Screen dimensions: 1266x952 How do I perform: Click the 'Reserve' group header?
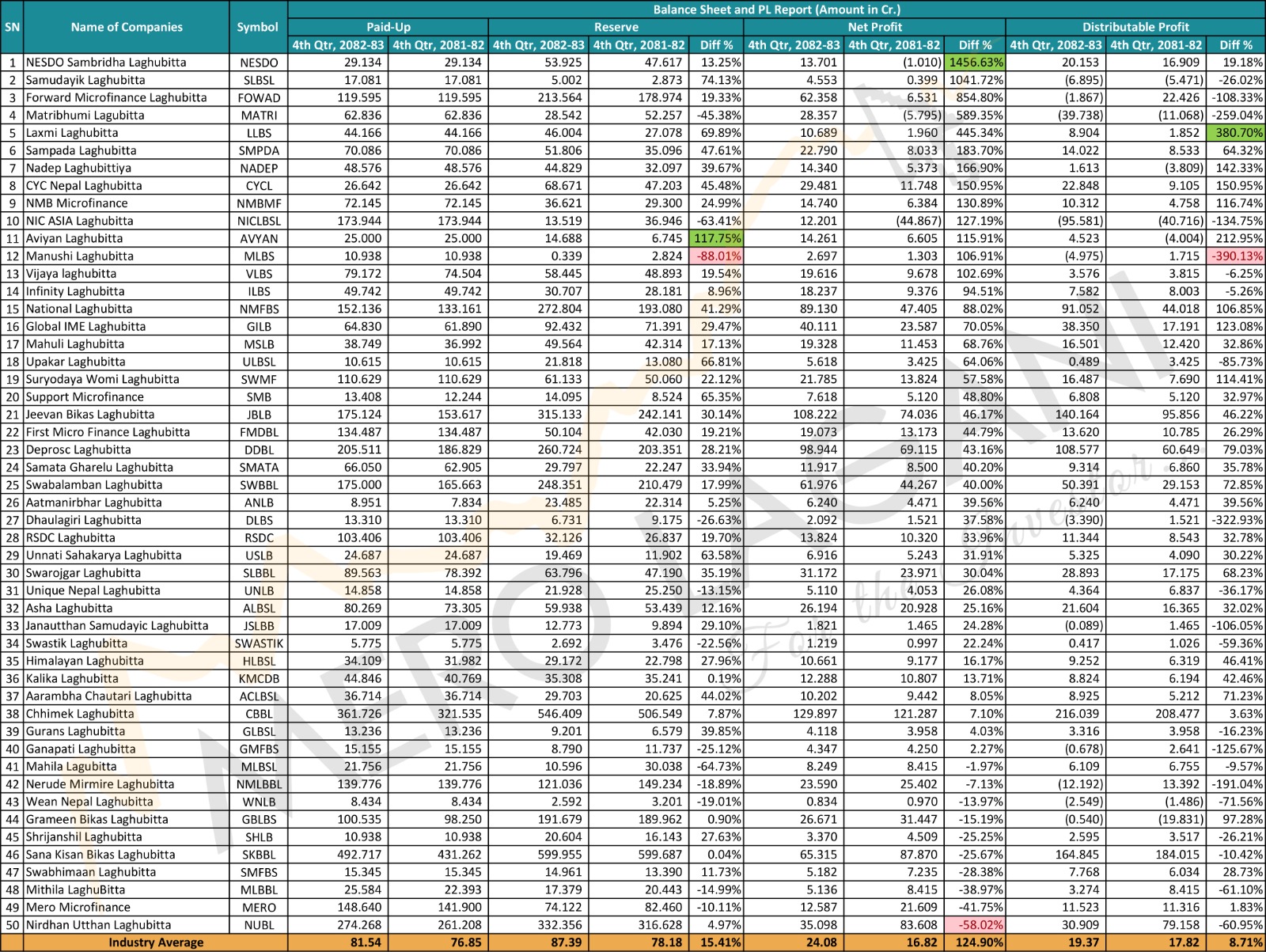tap(616, 27)
